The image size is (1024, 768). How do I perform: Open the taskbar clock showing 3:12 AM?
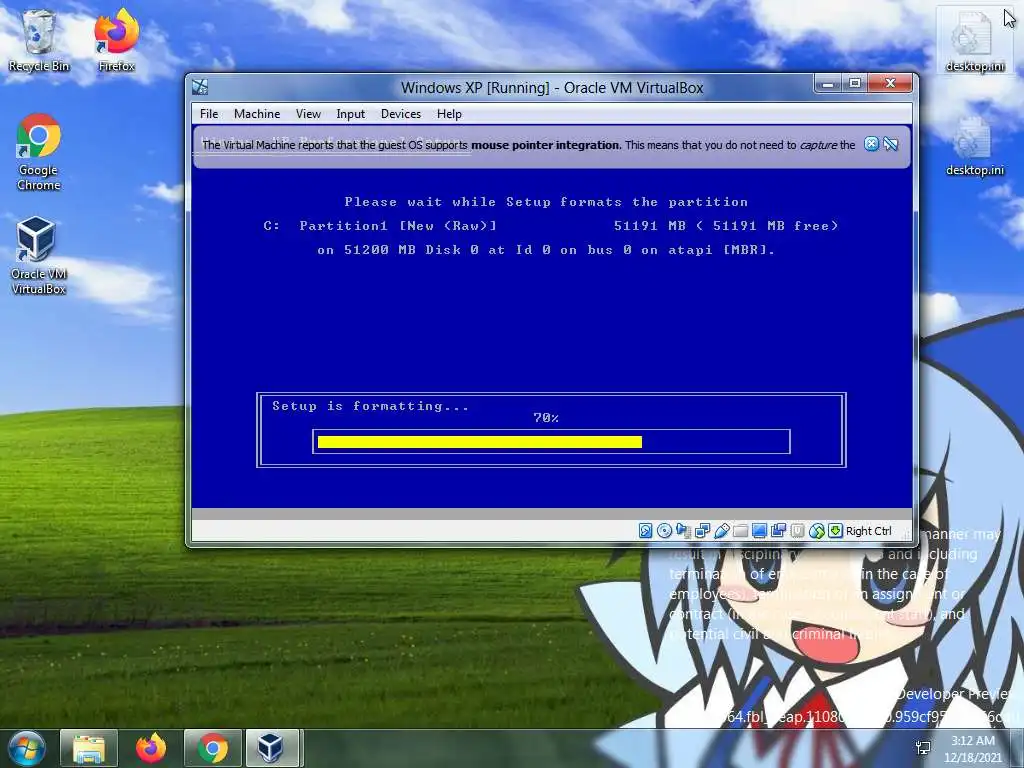coord(973,748)
